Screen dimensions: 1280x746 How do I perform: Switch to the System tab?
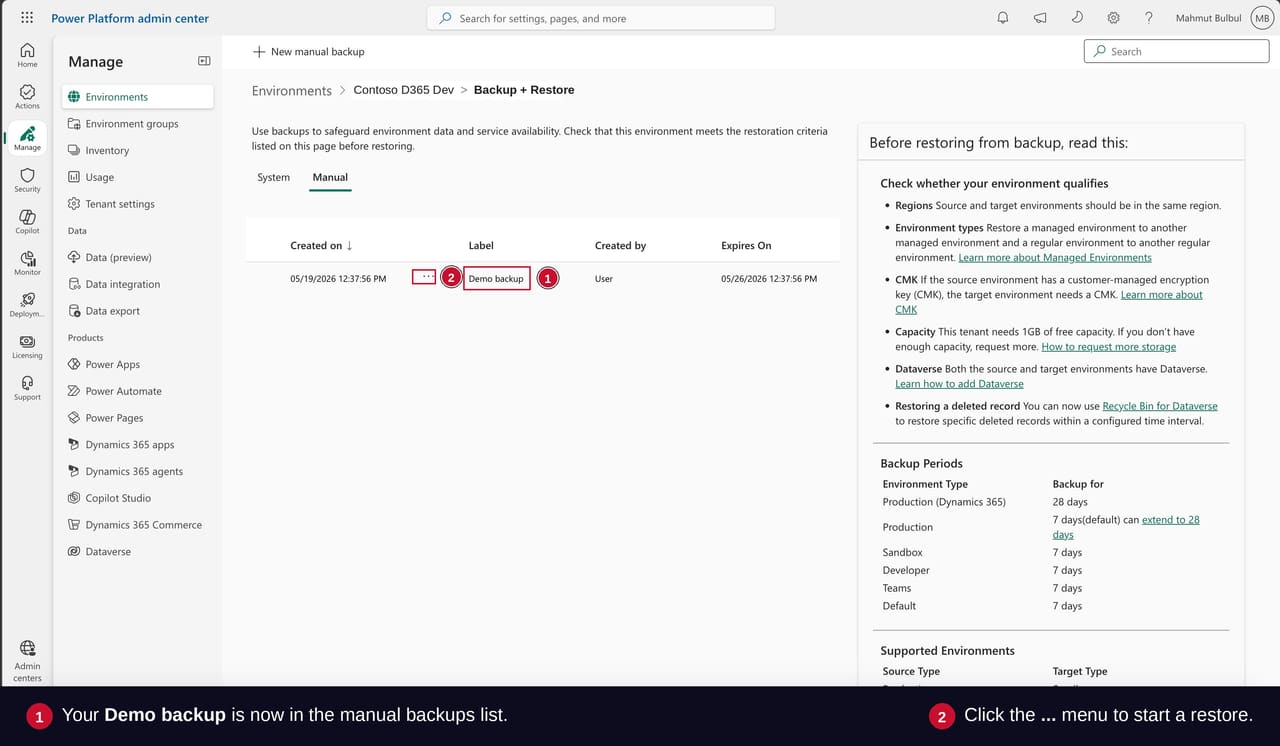point(273,177)
